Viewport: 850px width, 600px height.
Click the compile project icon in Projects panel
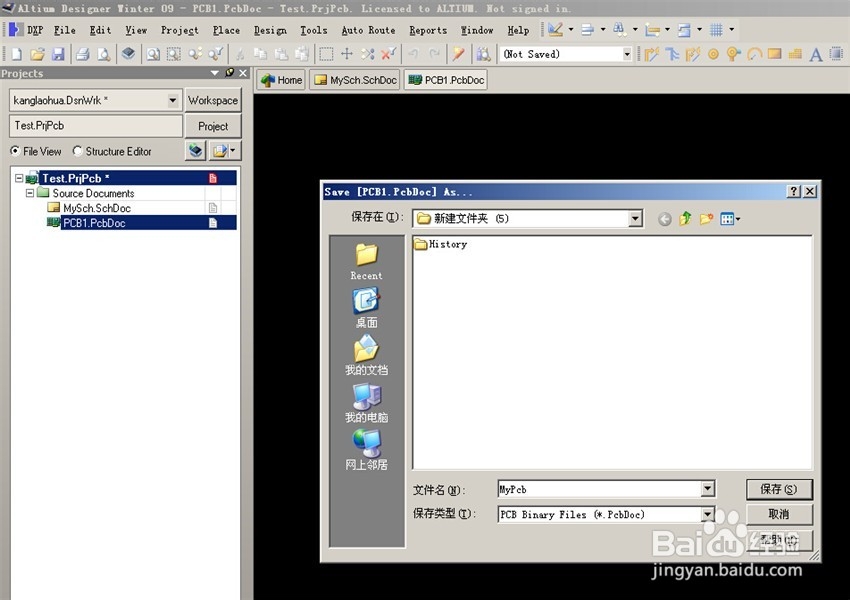click(x=195, y=151)
